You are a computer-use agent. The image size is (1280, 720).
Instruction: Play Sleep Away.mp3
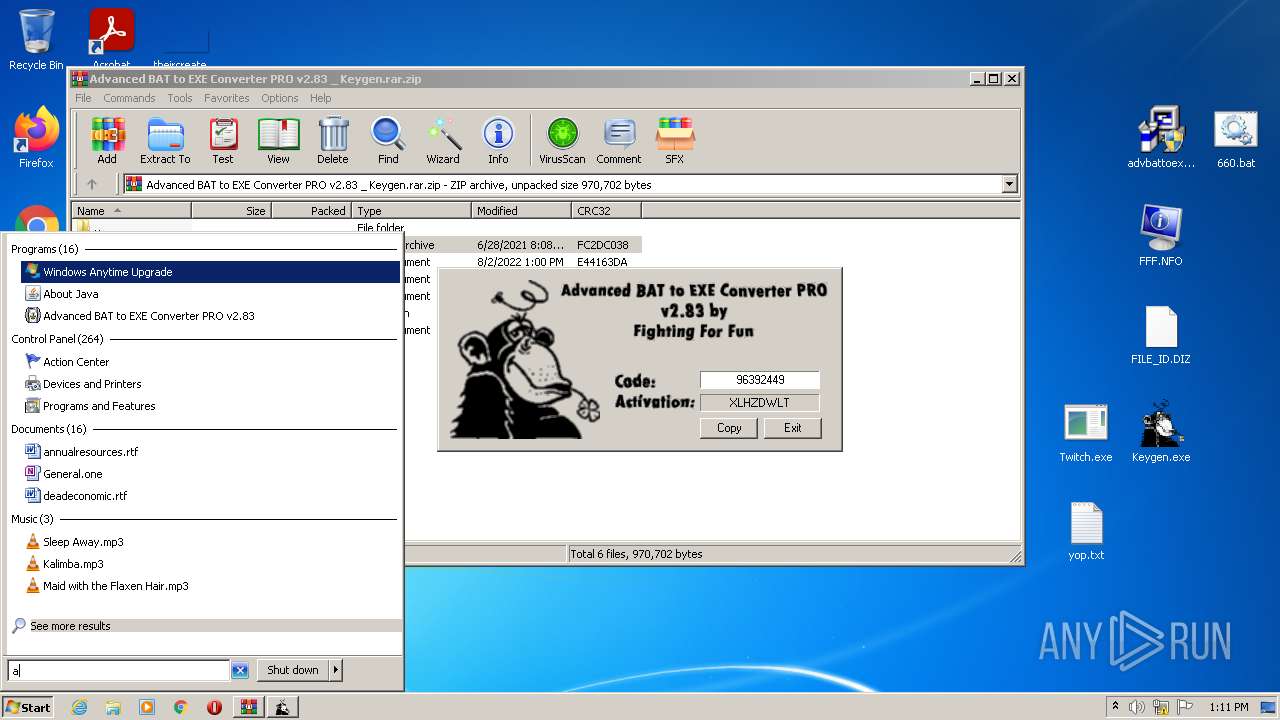point(210,542)
